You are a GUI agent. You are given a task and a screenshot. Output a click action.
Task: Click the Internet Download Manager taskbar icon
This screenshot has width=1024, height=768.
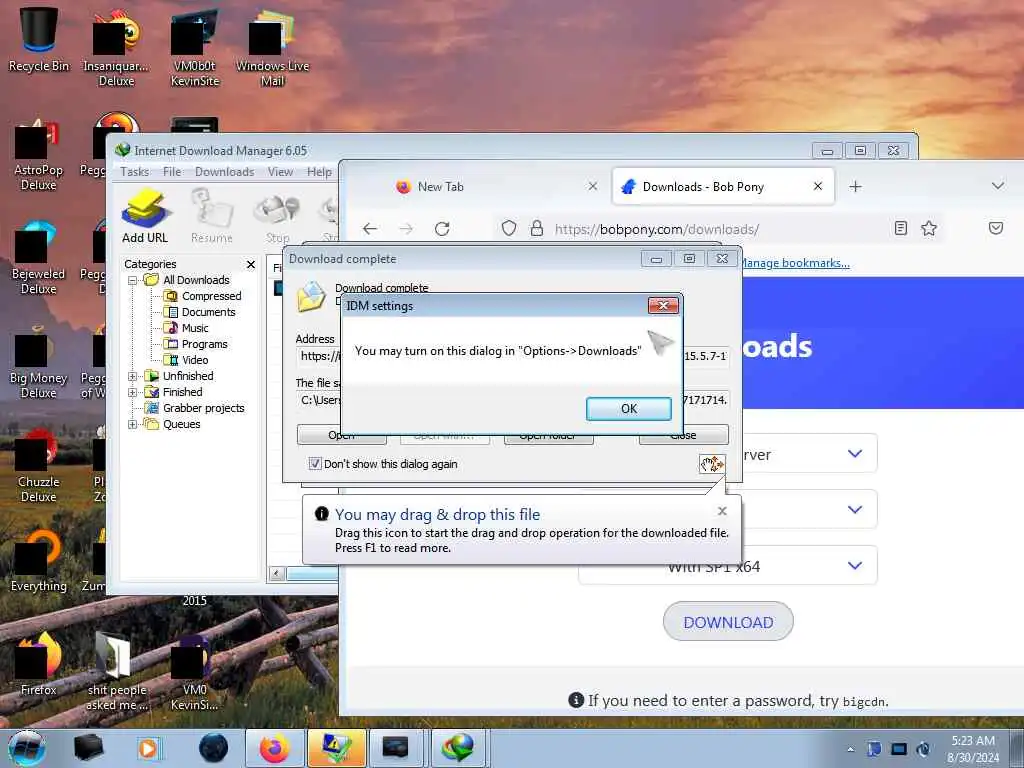pos(457,748)
